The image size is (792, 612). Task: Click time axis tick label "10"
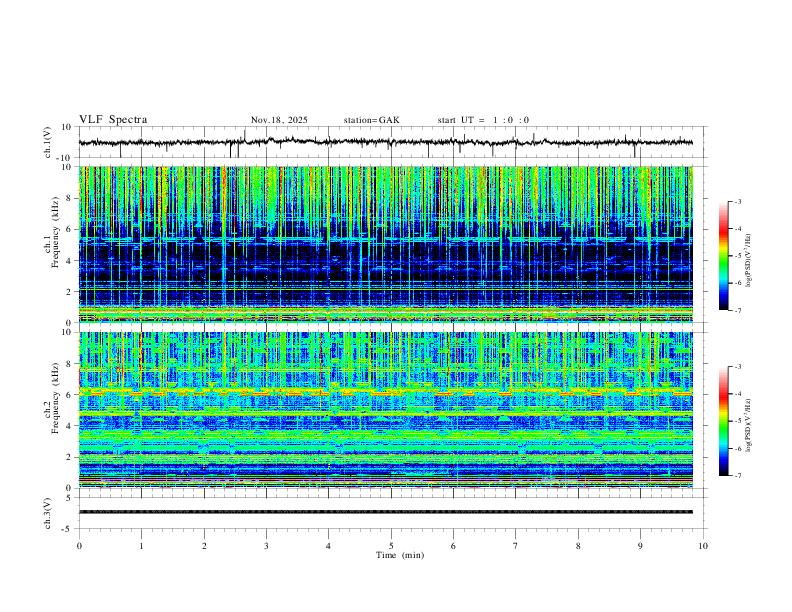703,546
